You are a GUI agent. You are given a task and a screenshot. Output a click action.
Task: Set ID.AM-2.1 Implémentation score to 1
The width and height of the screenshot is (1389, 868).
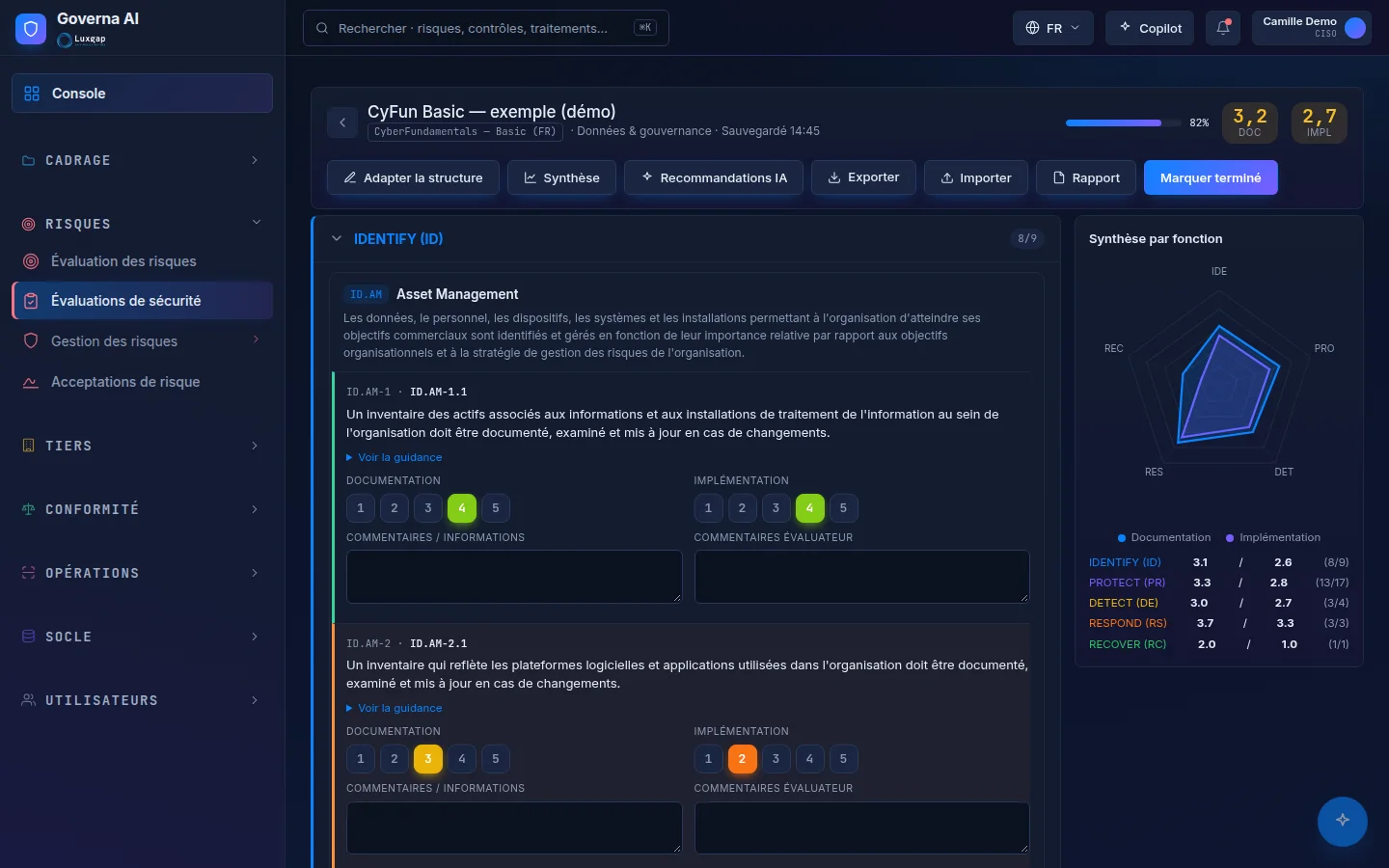click(708, 759)
